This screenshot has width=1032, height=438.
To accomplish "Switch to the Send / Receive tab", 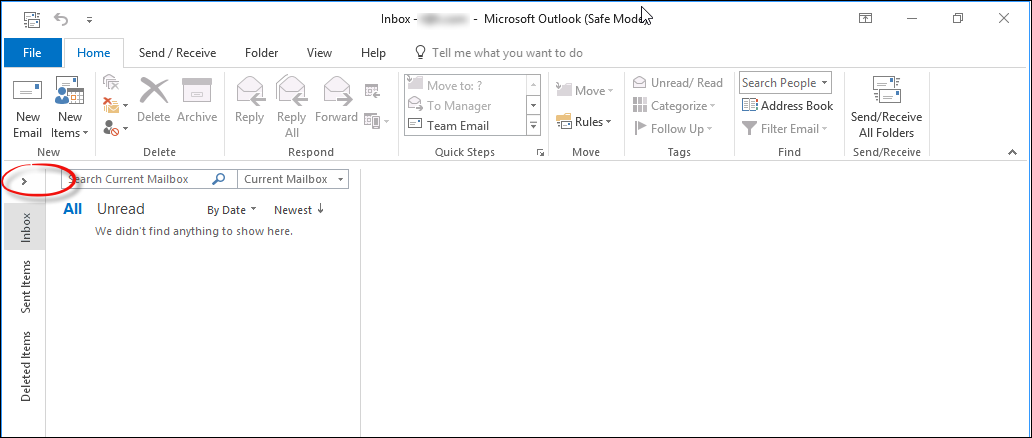I will [177, 53].
